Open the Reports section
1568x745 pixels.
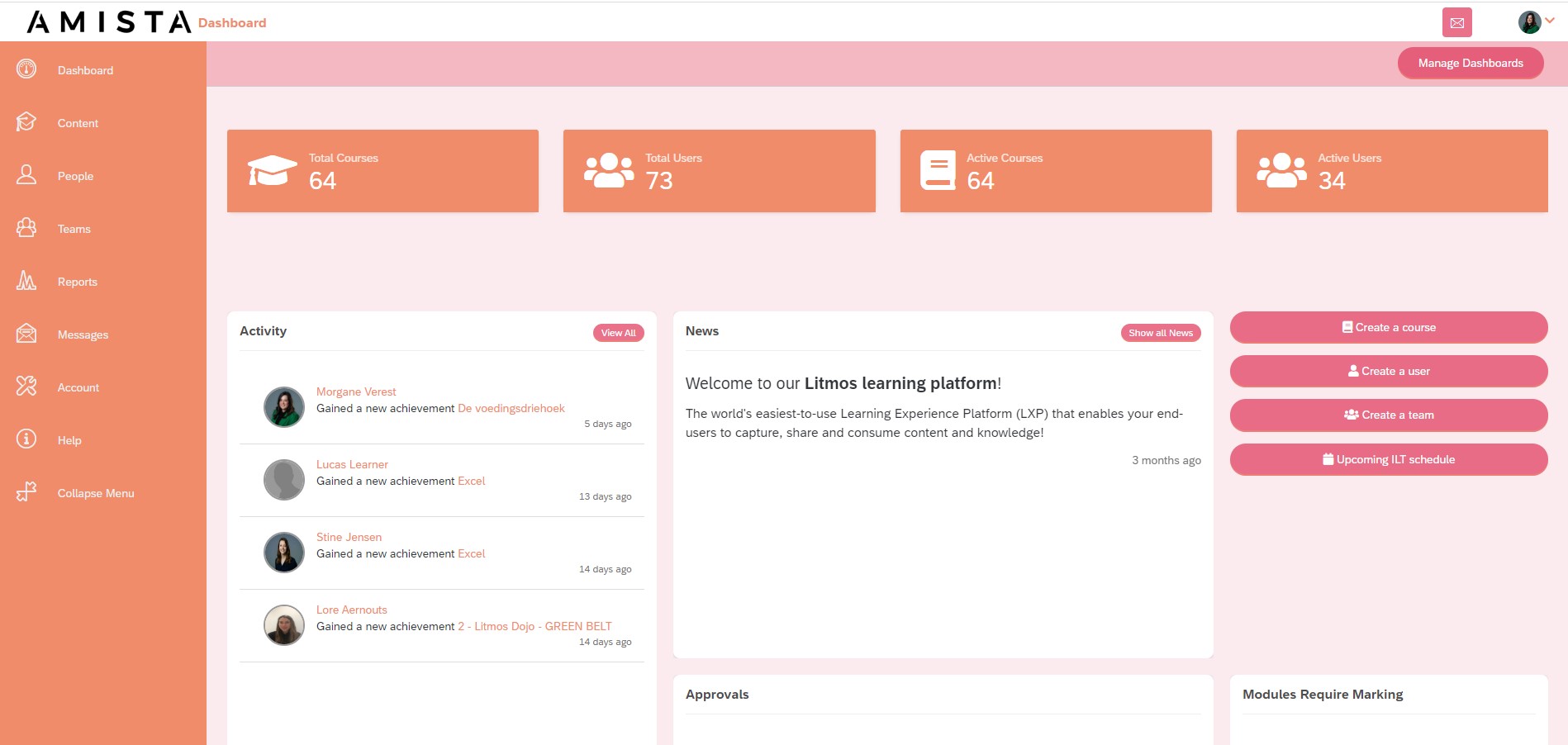click(77, 282)
